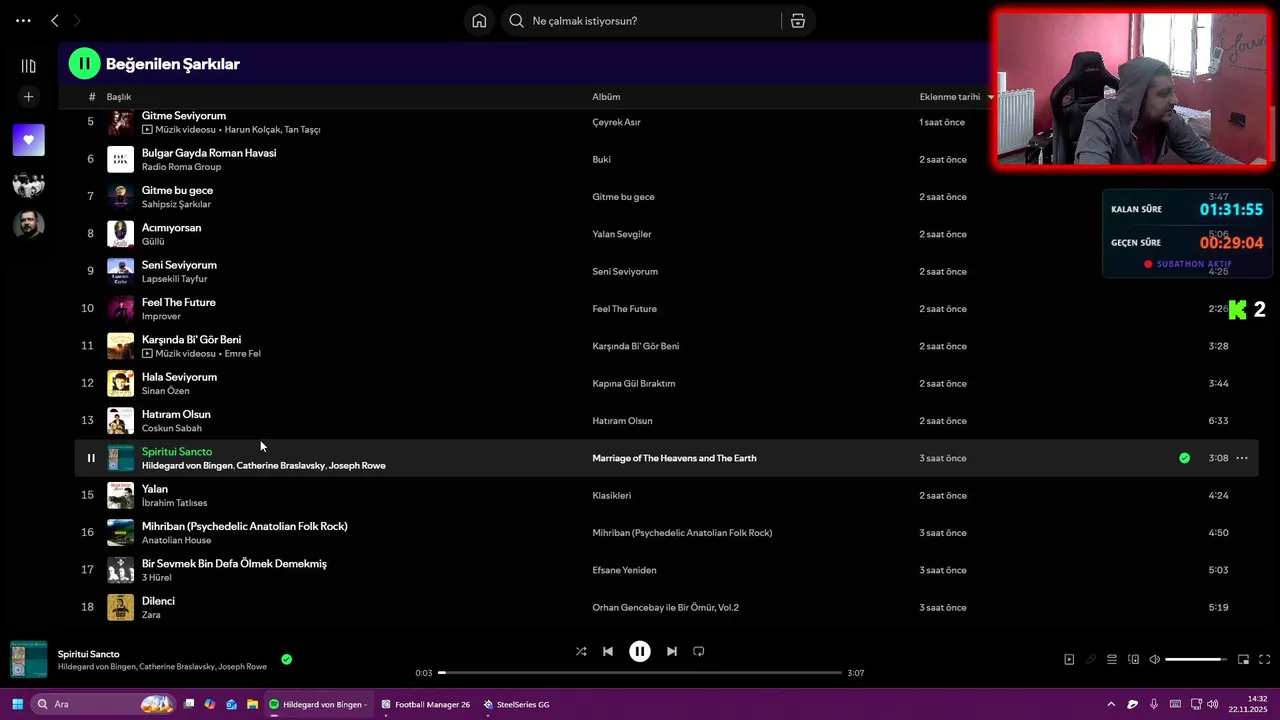Open the Home page icon
The image size is (1280, 720).
coord(479,21)
